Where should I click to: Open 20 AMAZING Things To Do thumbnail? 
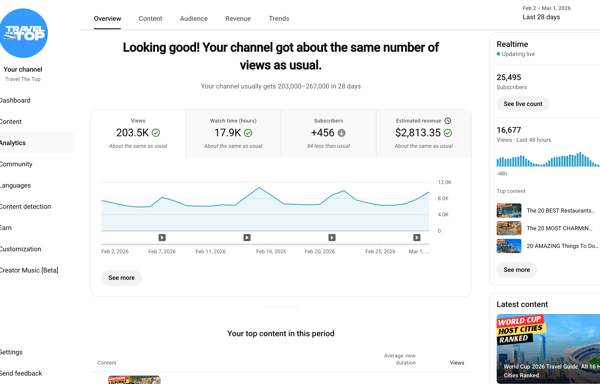click(509, 246)
